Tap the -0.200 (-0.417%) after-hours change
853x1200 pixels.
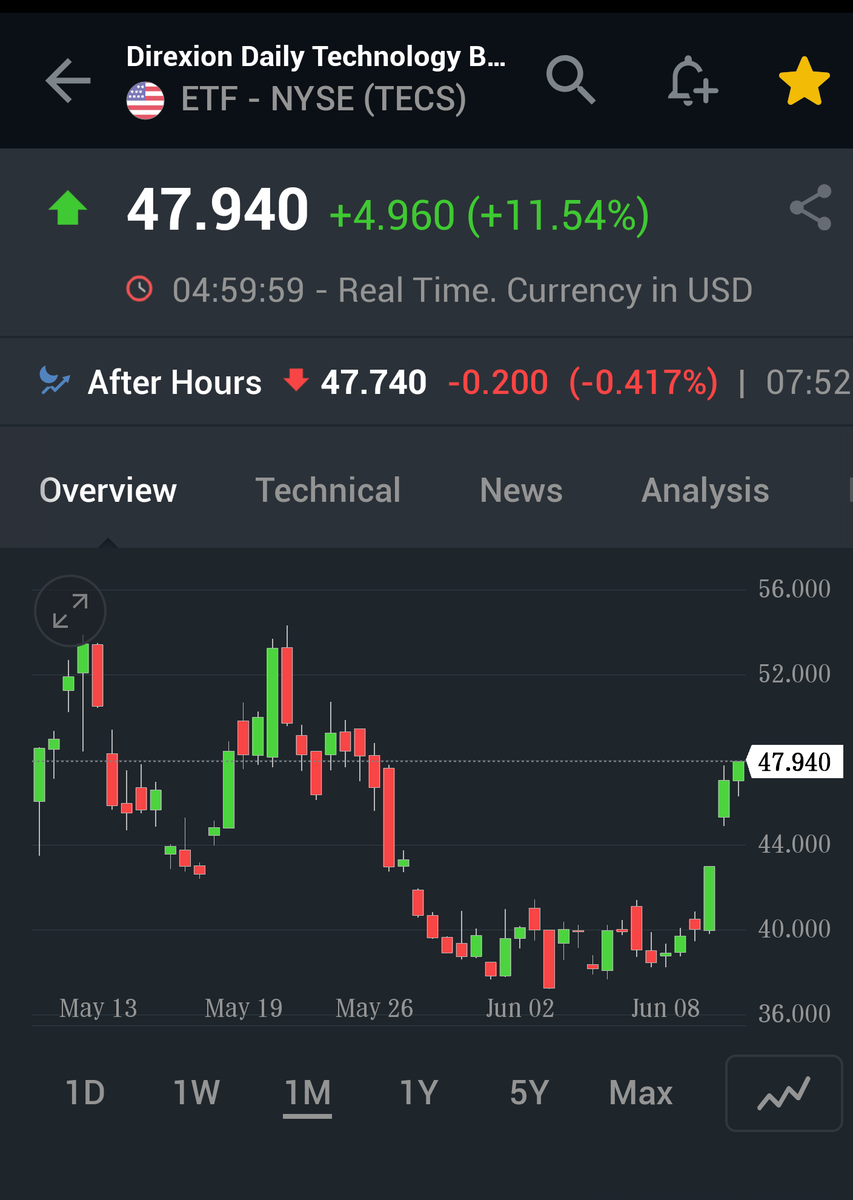[x=583, y=382]
